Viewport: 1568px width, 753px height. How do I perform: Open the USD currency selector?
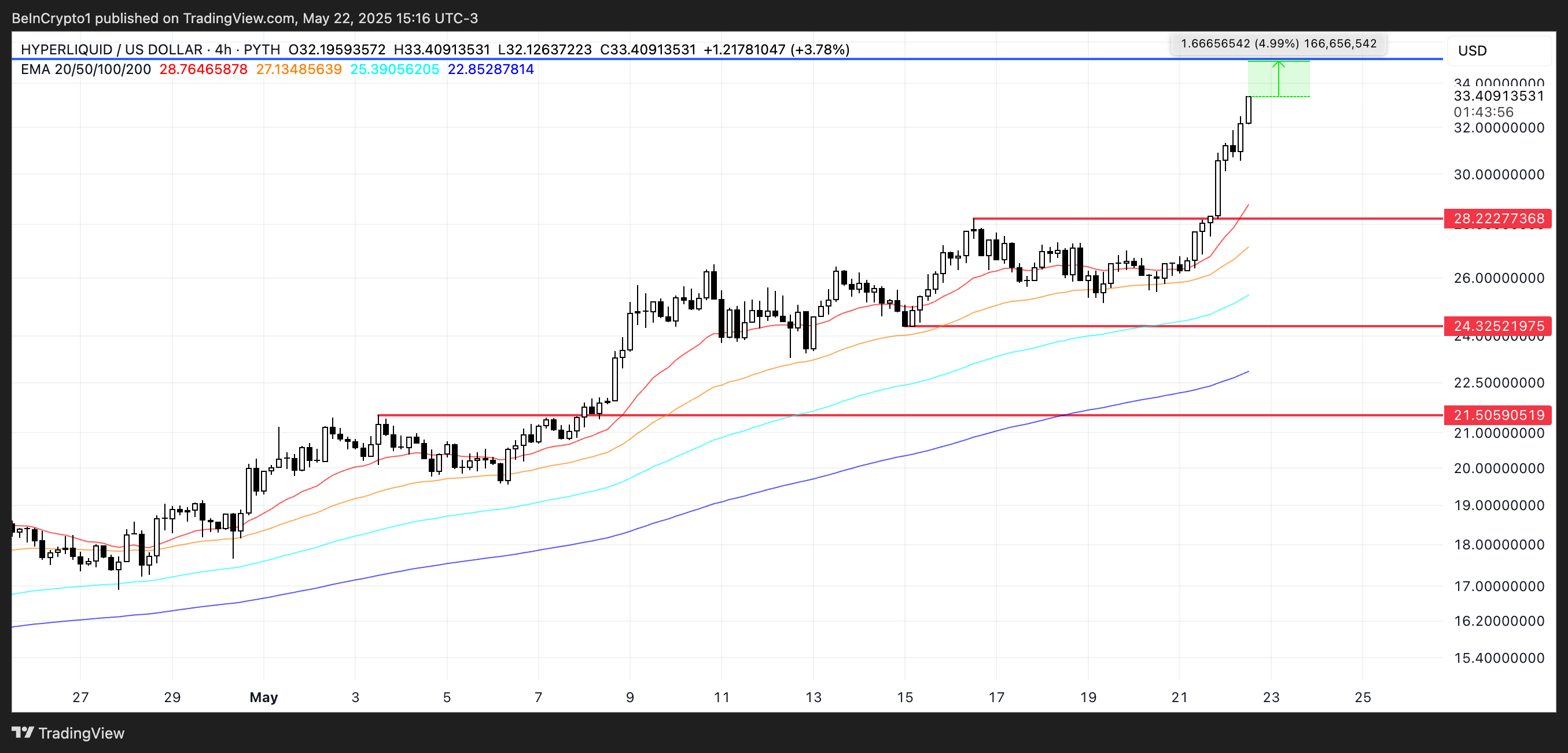pyautogui.click(x=1473, y=51)
